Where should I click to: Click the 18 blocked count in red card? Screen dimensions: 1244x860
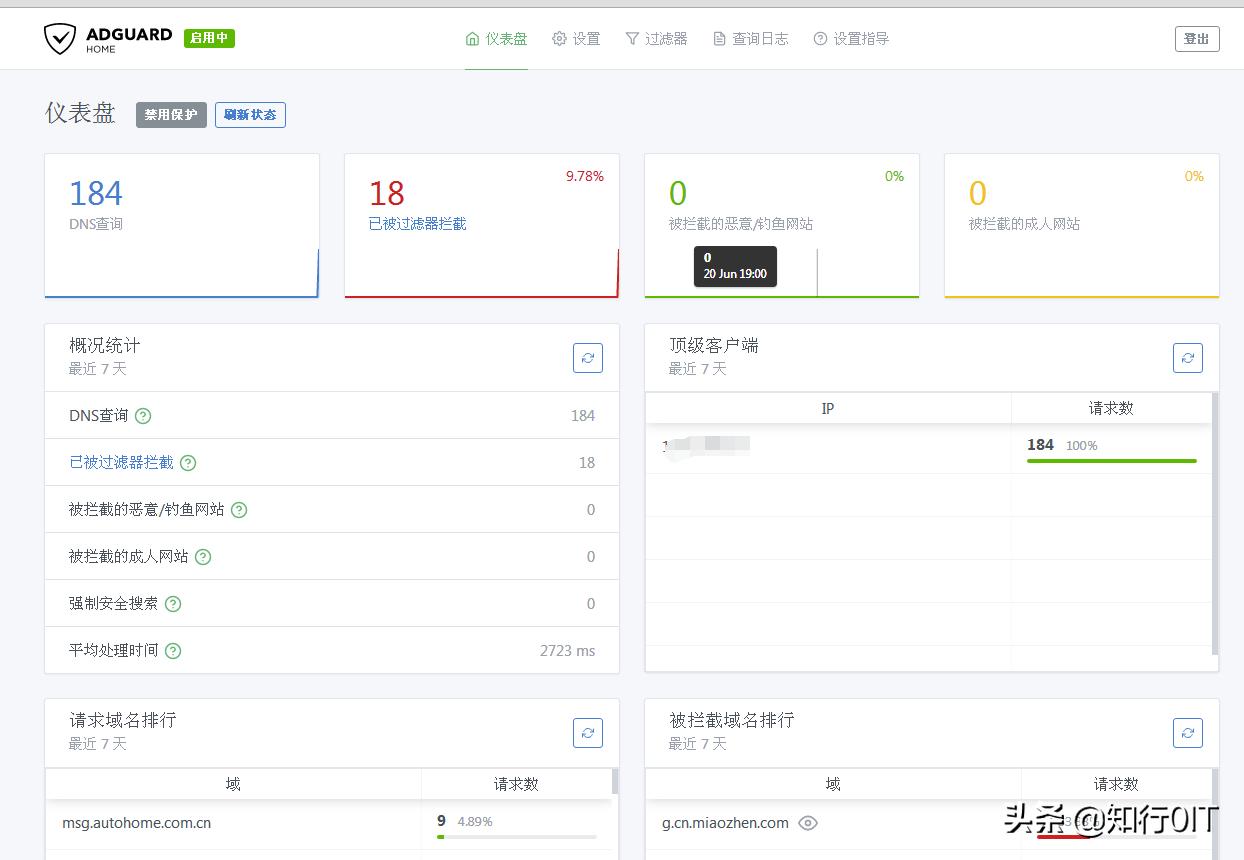tap(387, 193)
